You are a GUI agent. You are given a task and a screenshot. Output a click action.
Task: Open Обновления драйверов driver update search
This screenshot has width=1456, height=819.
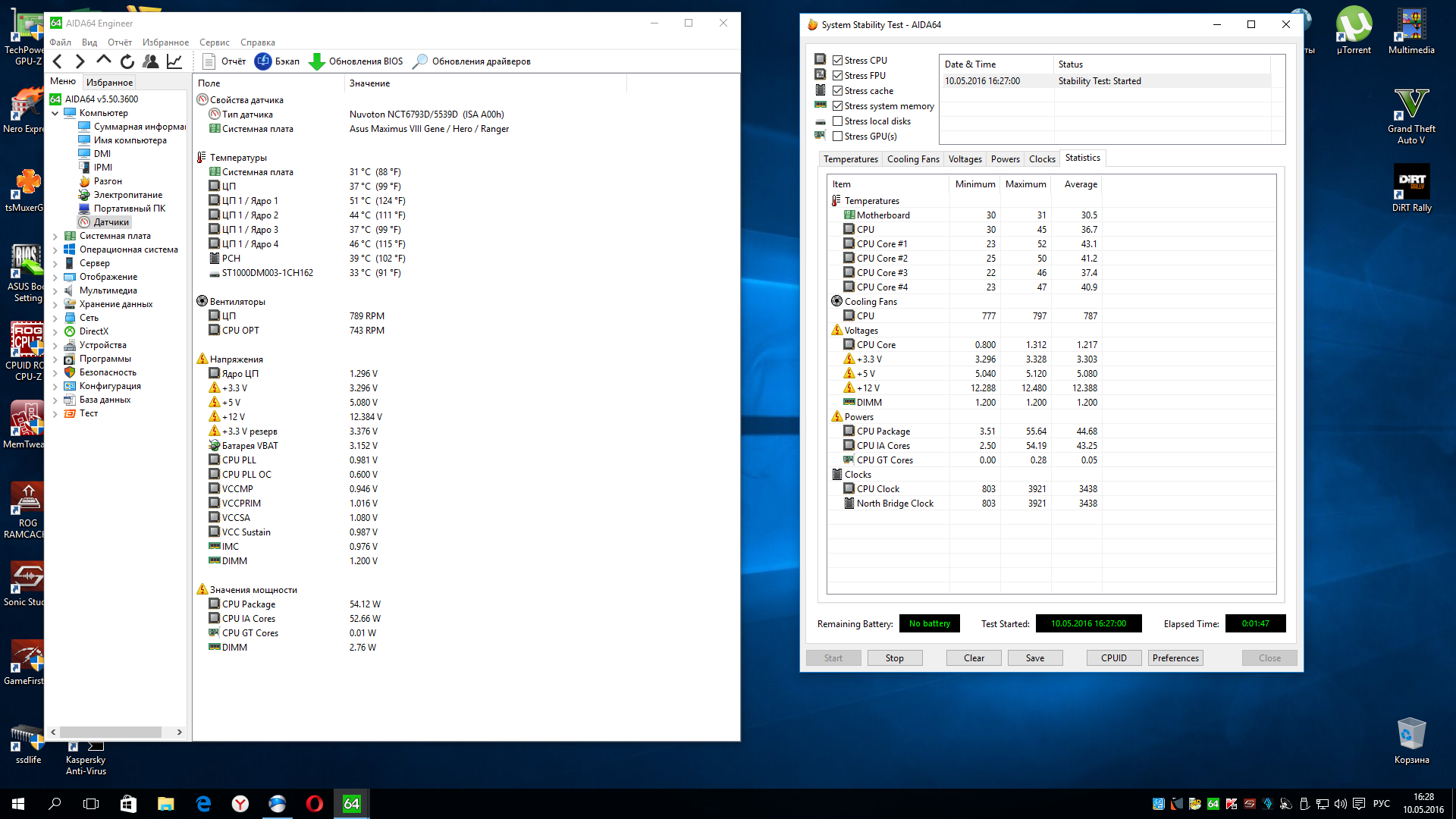click(420, 61)
